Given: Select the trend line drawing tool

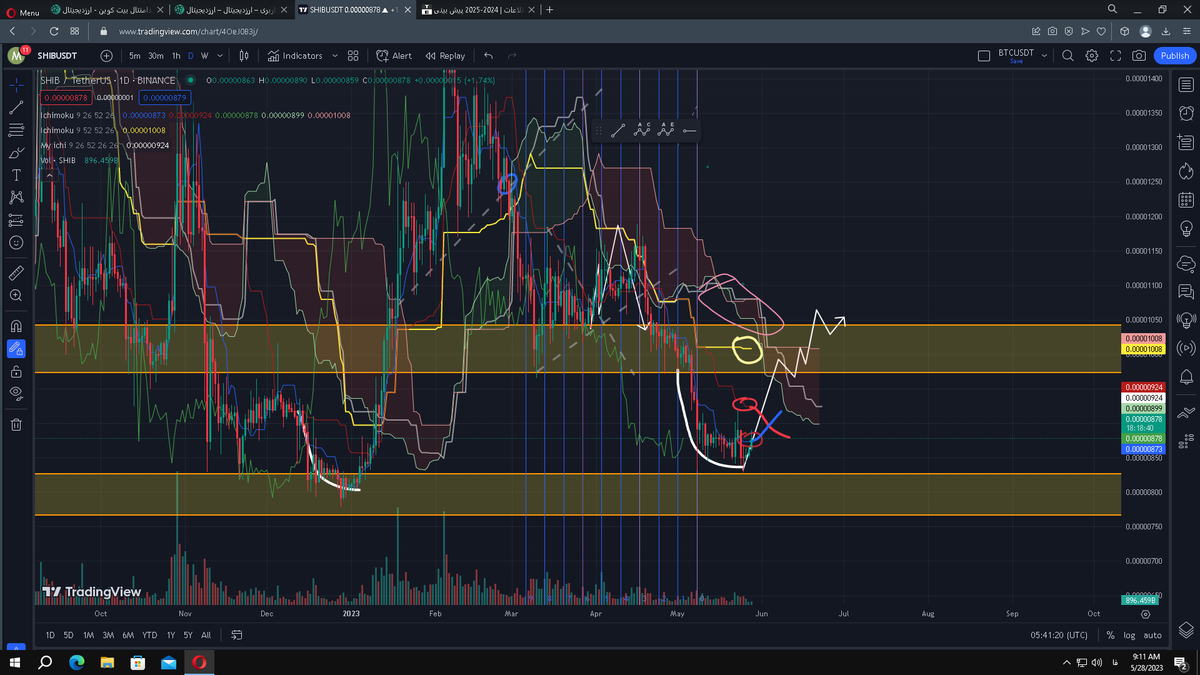Looking at the screenshot, I should 16,107.
